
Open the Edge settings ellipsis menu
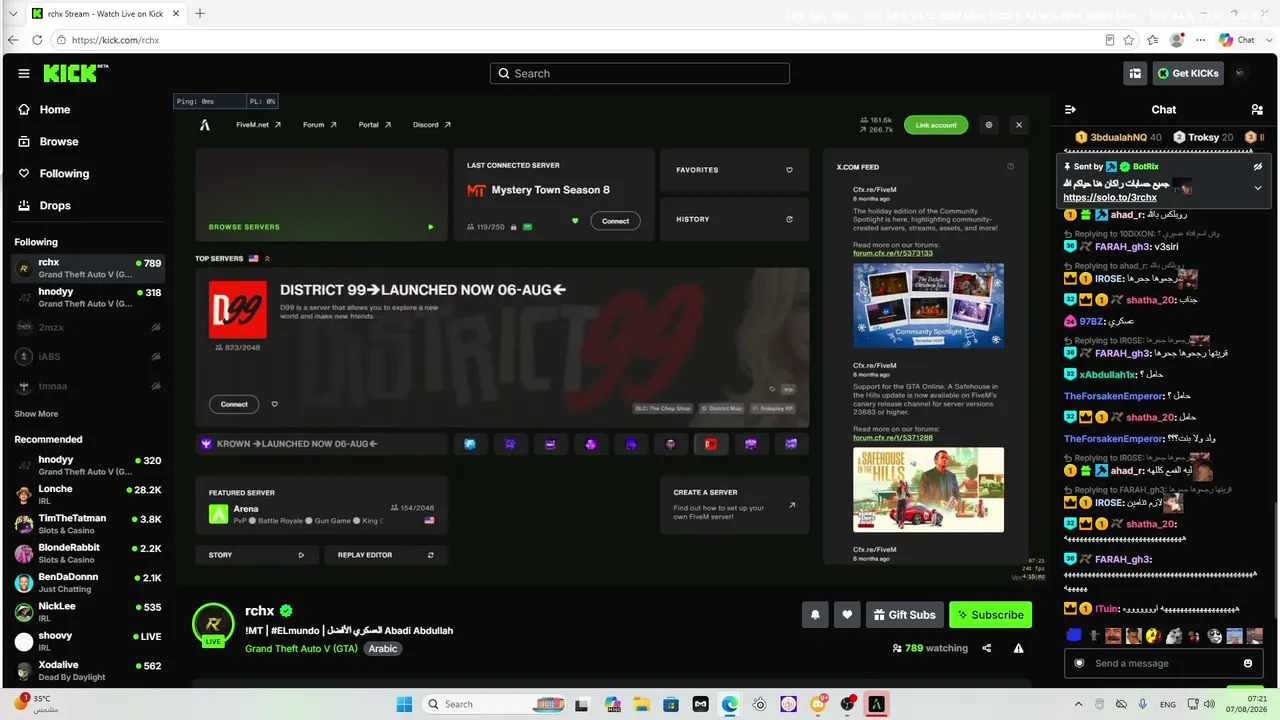[1201, 40]
